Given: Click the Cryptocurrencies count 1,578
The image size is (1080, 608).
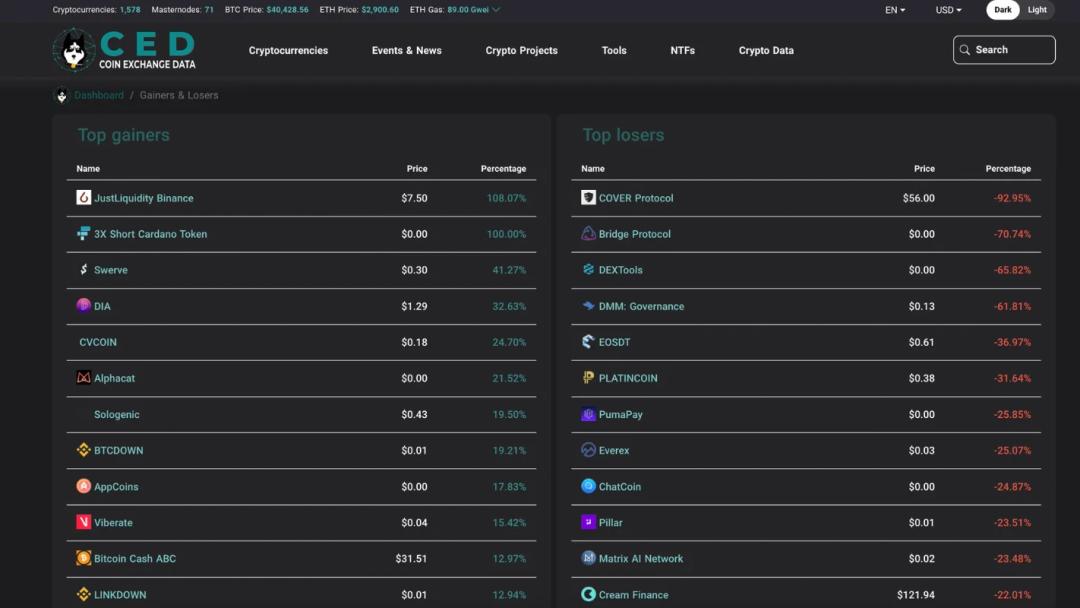Looking at the screenshot, I should coord(129,10).
